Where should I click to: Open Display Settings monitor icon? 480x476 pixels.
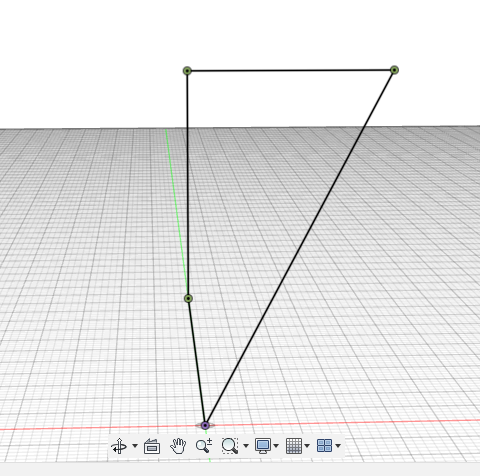(x=263, y=446)
